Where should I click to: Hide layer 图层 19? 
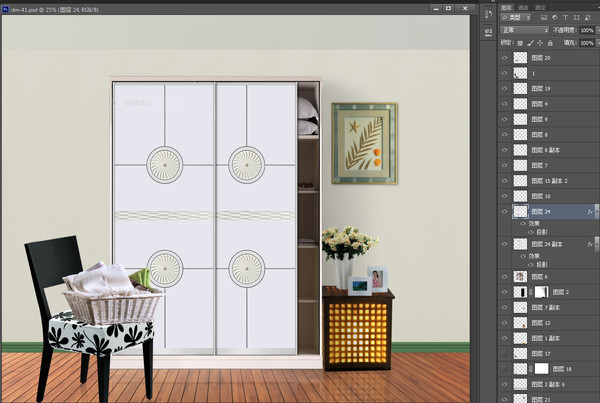point(504,88)
